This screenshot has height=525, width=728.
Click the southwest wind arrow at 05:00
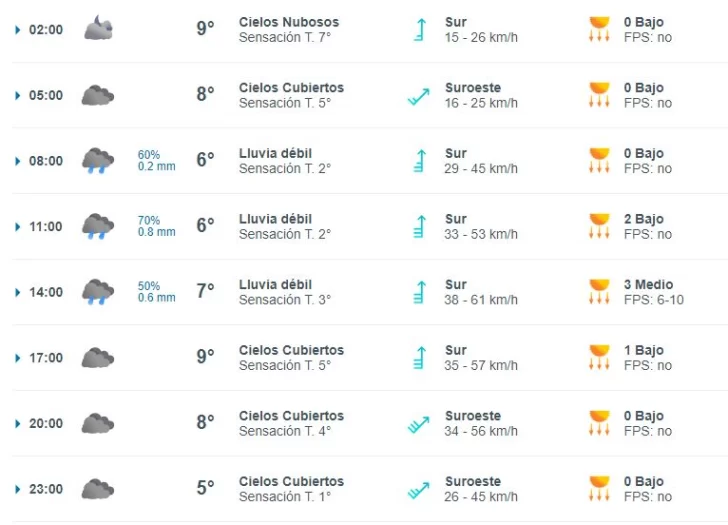(419, 96)
